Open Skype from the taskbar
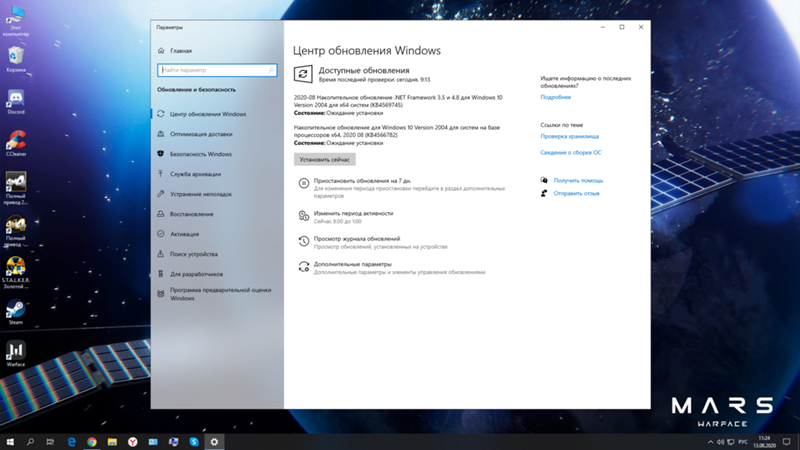This screenshot has width=800, height=450. click(194, 442)
